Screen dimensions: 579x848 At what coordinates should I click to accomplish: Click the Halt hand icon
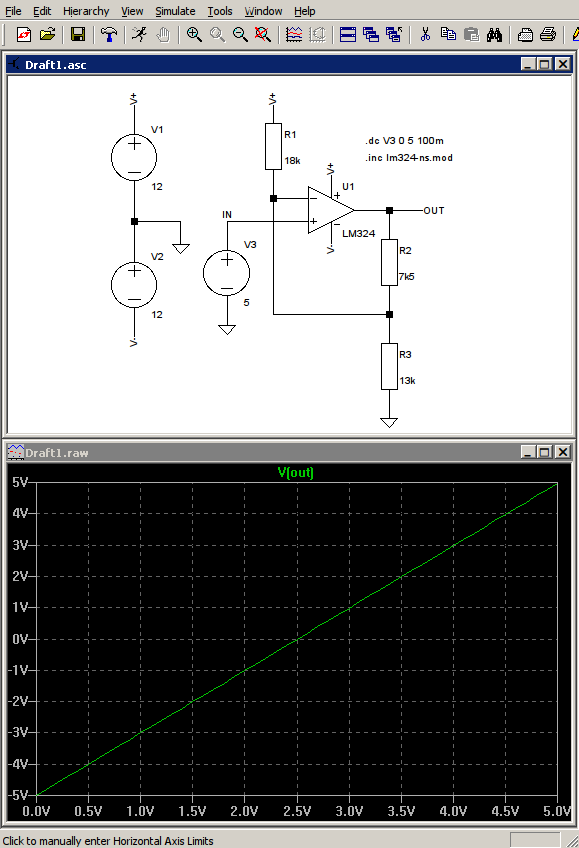tap(163, 35)
